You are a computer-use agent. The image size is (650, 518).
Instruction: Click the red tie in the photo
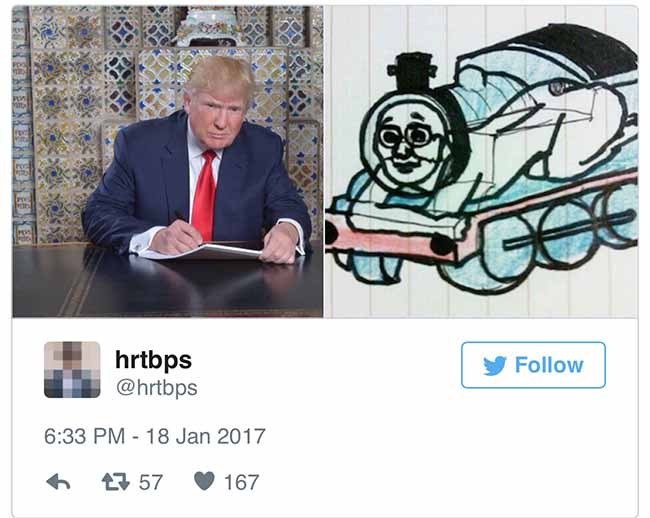click(205, 196)
